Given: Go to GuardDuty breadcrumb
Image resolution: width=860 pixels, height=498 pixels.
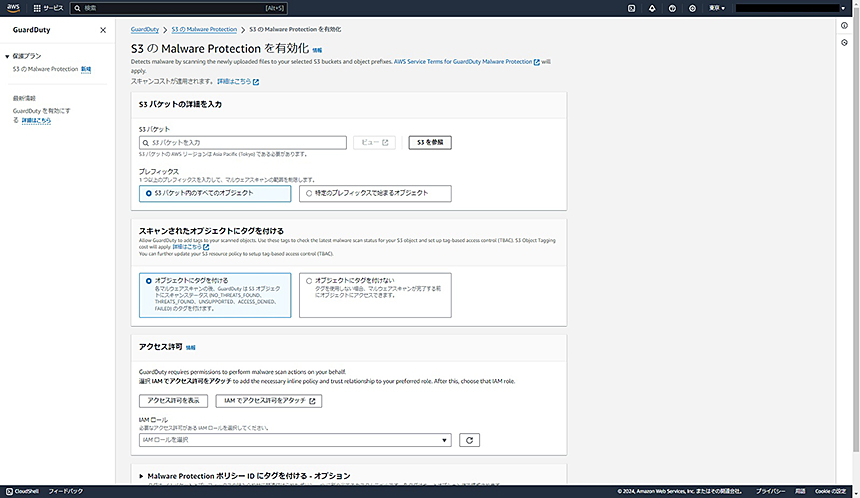Looking at the screenshot, I should [x=145, y=29].
